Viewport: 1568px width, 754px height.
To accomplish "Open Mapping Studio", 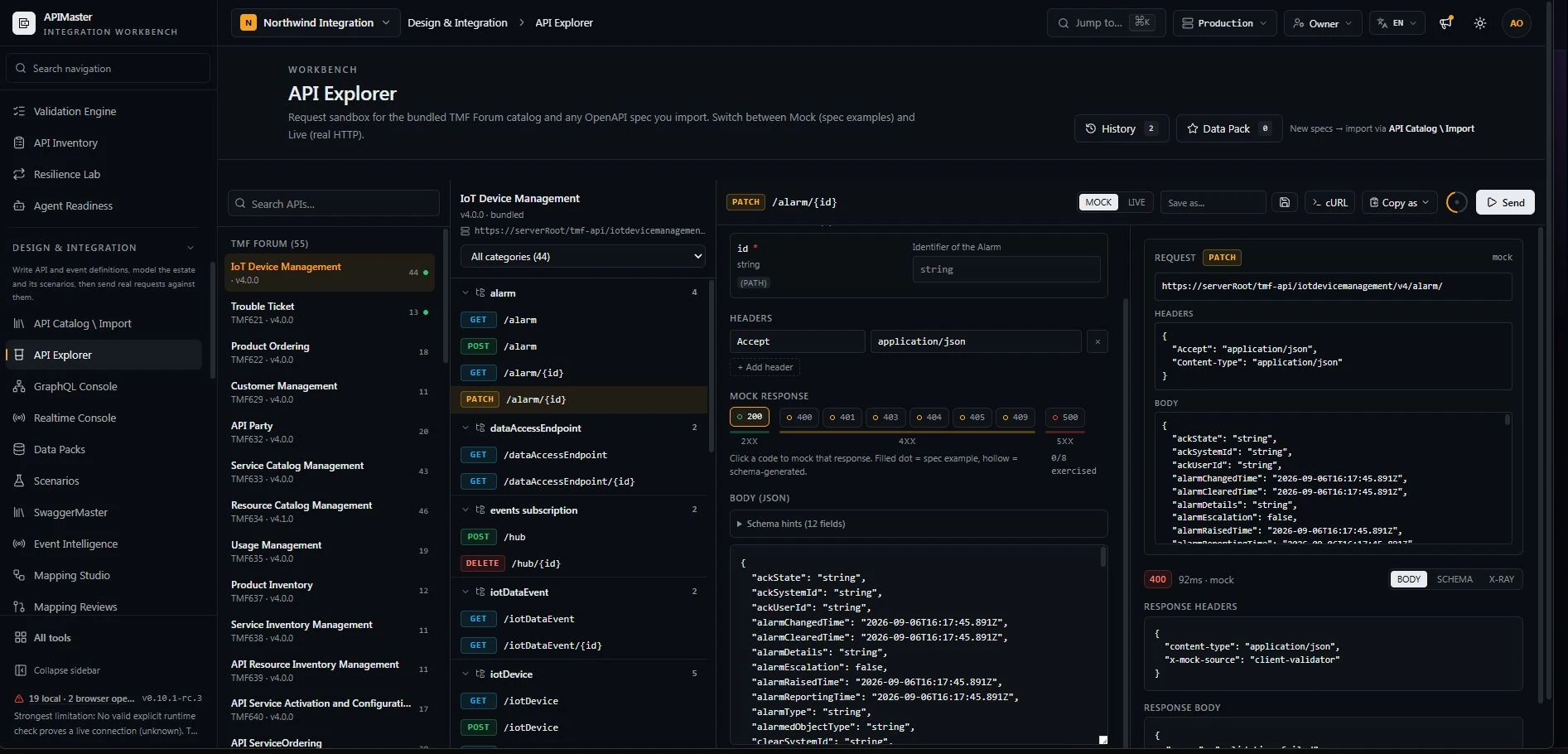I will coord(71,575).
